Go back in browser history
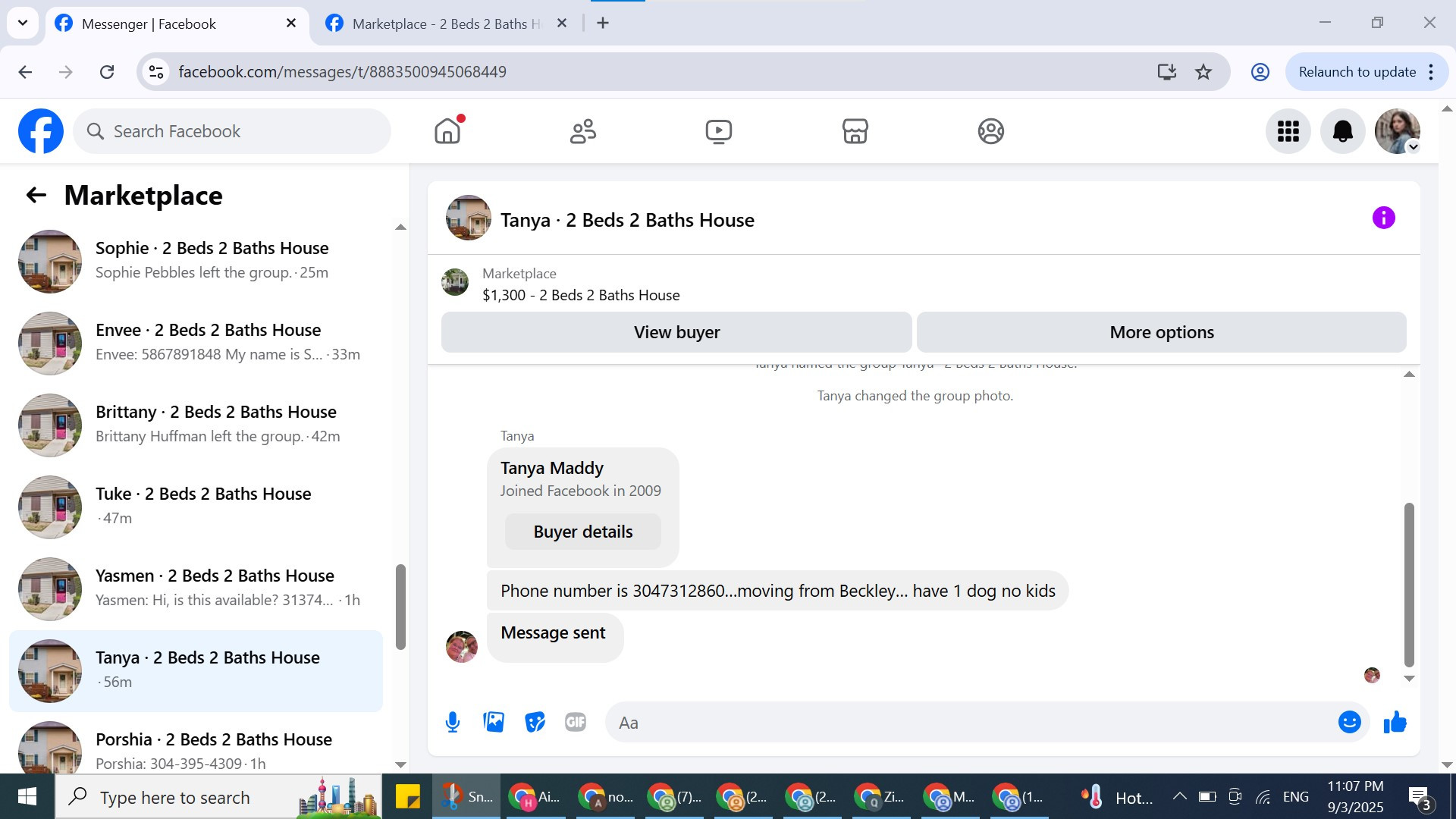This screenshot has height=819, width=1456. pyautogui.click(x=25, y=72)
